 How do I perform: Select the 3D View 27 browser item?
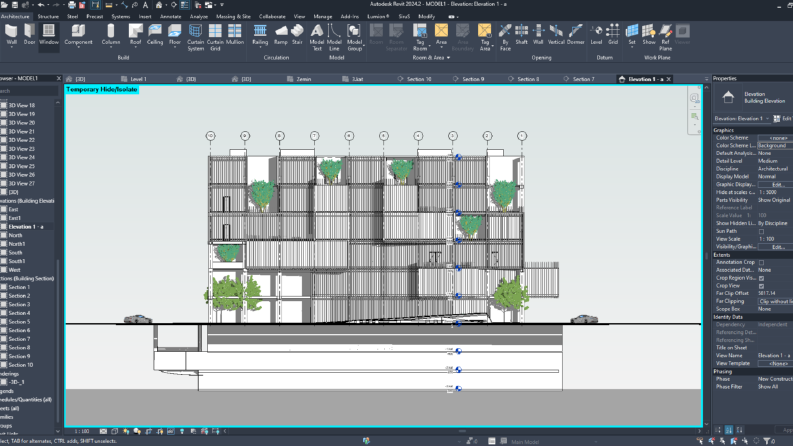pos(21,183)
